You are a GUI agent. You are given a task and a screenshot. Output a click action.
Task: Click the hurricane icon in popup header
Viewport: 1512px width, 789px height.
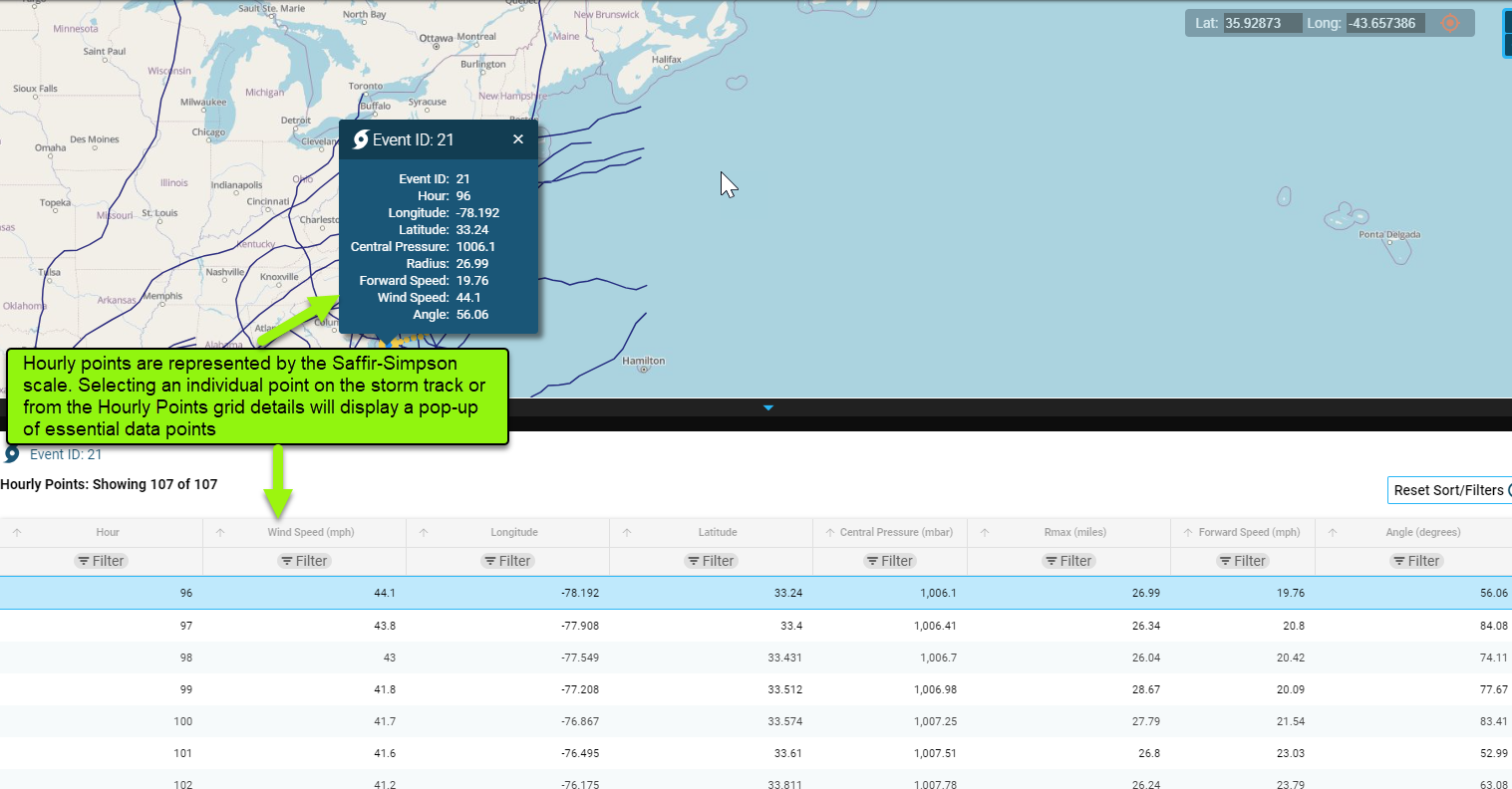coord(361,139)
